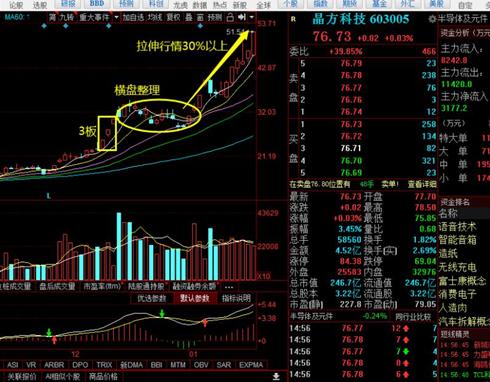Expand the chart toolbar's far-right dropdown arrow

coord(252,17)
